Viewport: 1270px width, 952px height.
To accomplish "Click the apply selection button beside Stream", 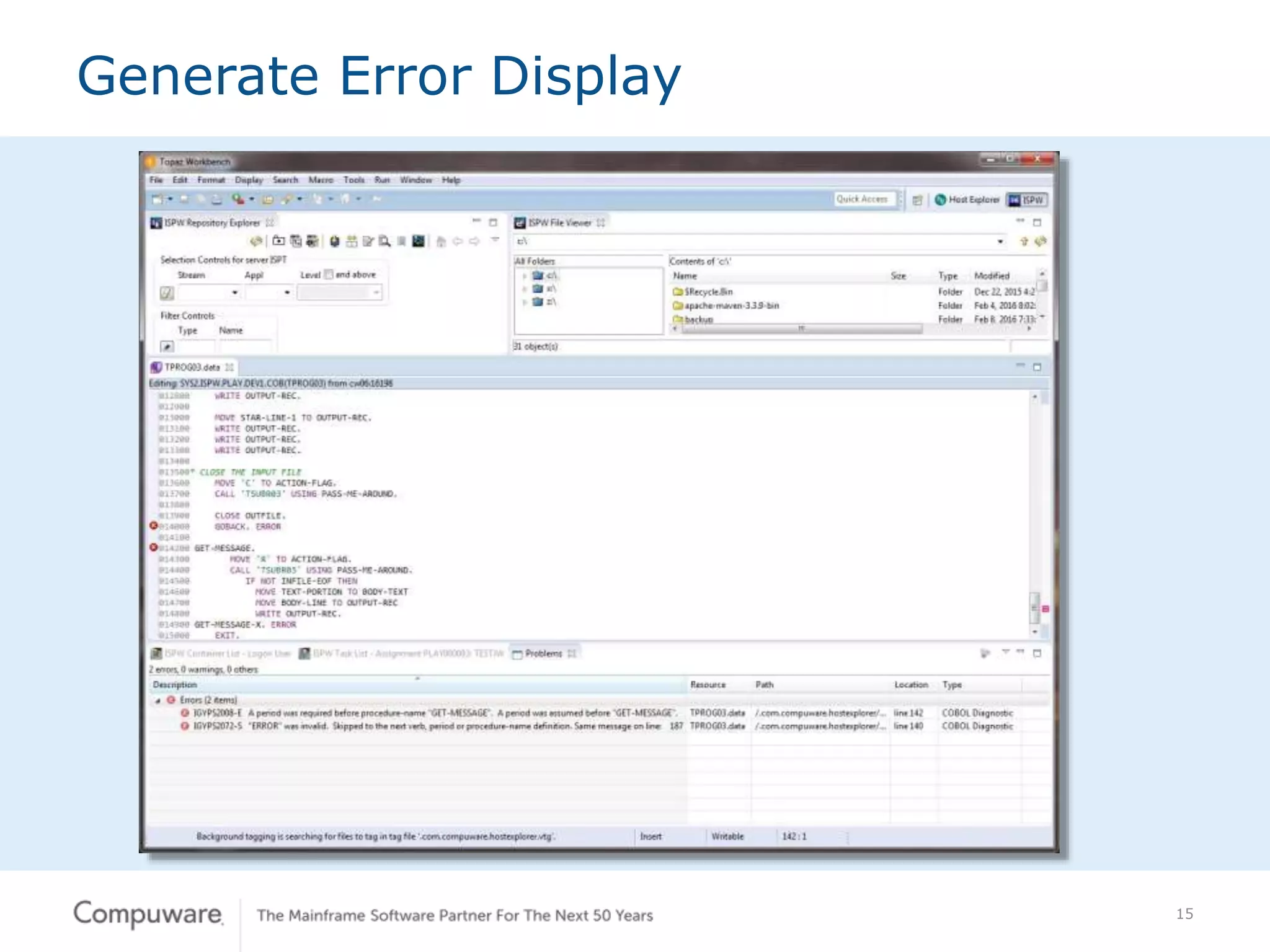I will [167, 293].
